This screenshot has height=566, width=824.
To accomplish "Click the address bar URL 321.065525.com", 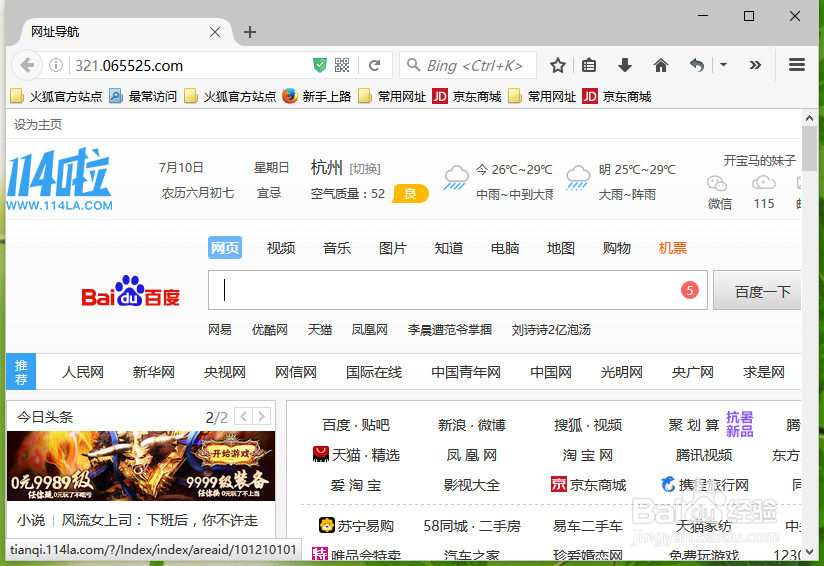I will (x=129, y=66).
